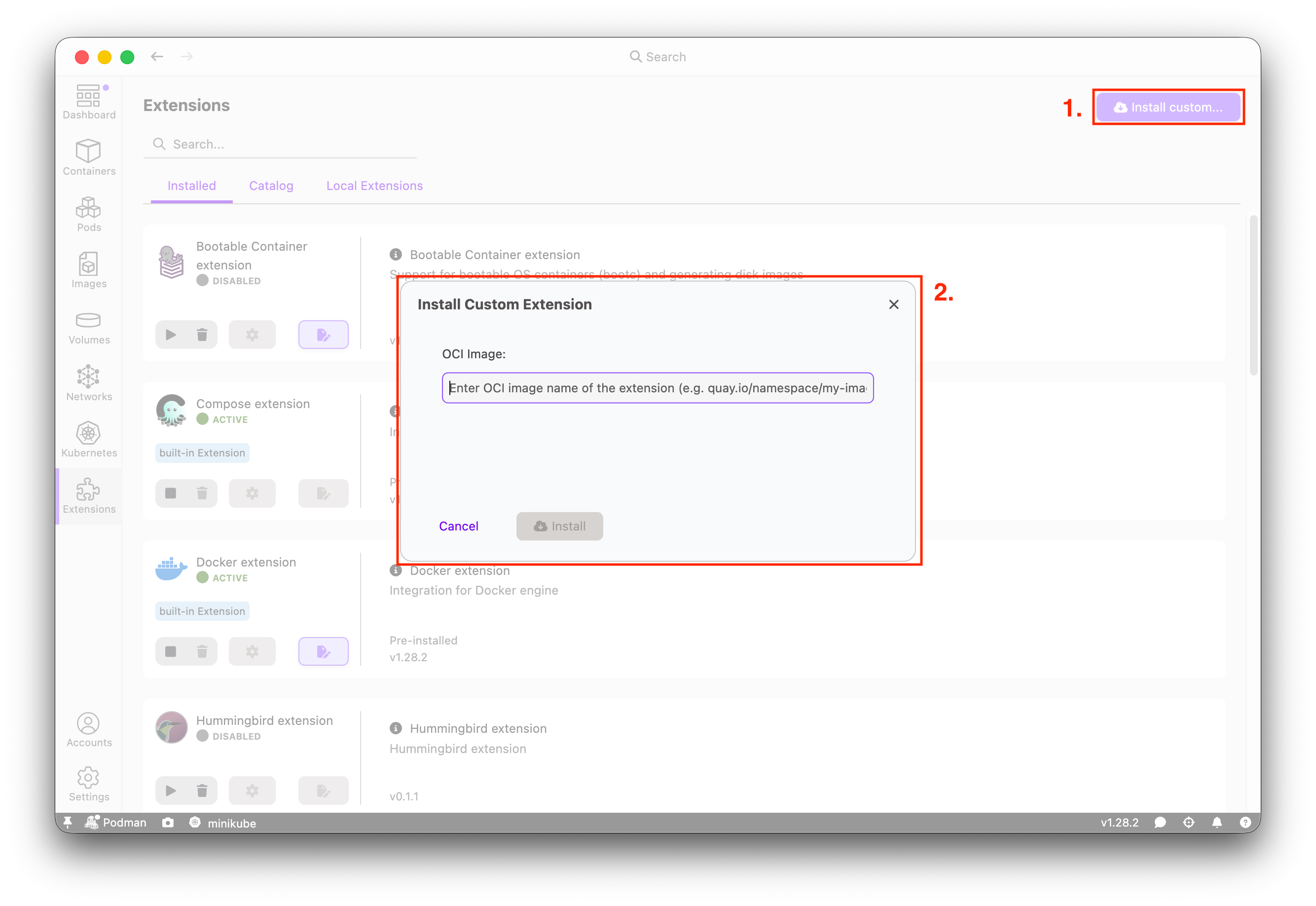Open Compose extension settings gear

click(x=252, y=493)
